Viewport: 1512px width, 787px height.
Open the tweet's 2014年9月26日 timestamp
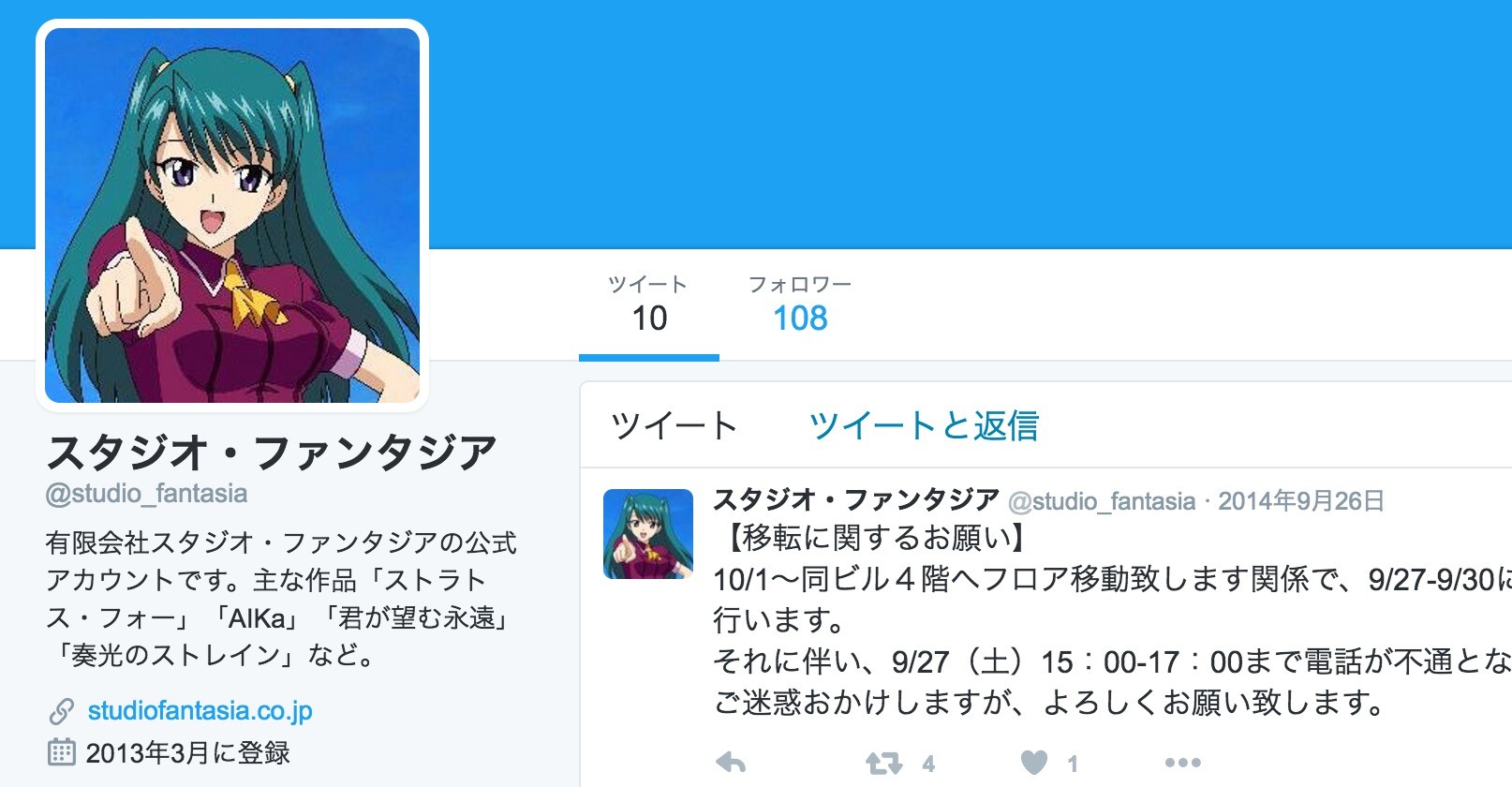pos(1300,501)
